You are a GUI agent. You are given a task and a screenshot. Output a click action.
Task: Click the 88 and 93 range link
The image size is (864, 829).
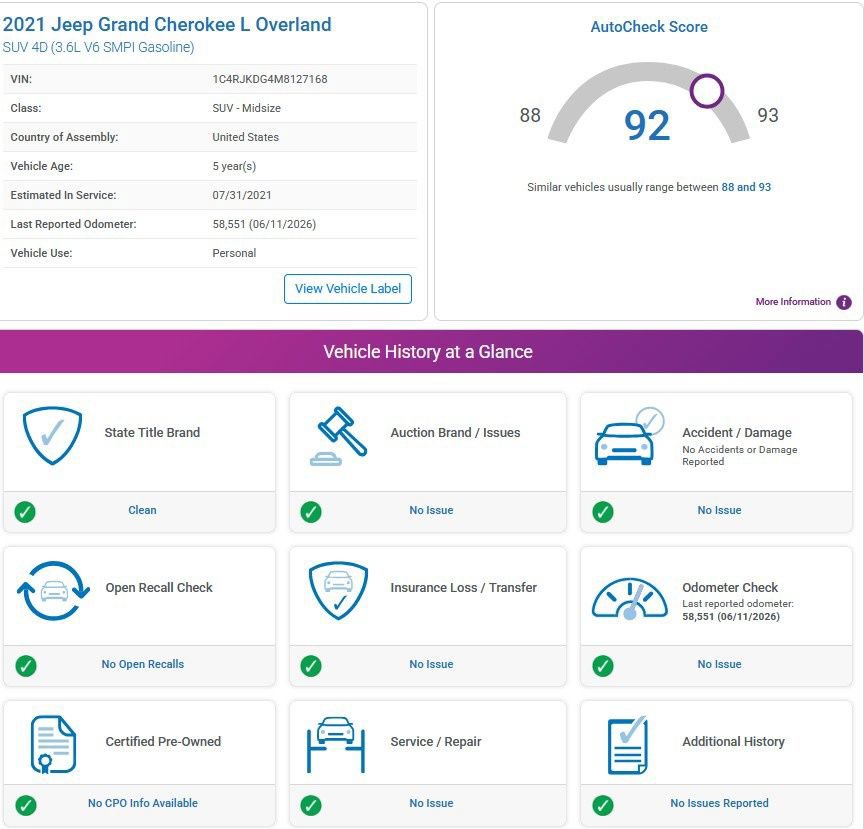click(x=746, y=187)
